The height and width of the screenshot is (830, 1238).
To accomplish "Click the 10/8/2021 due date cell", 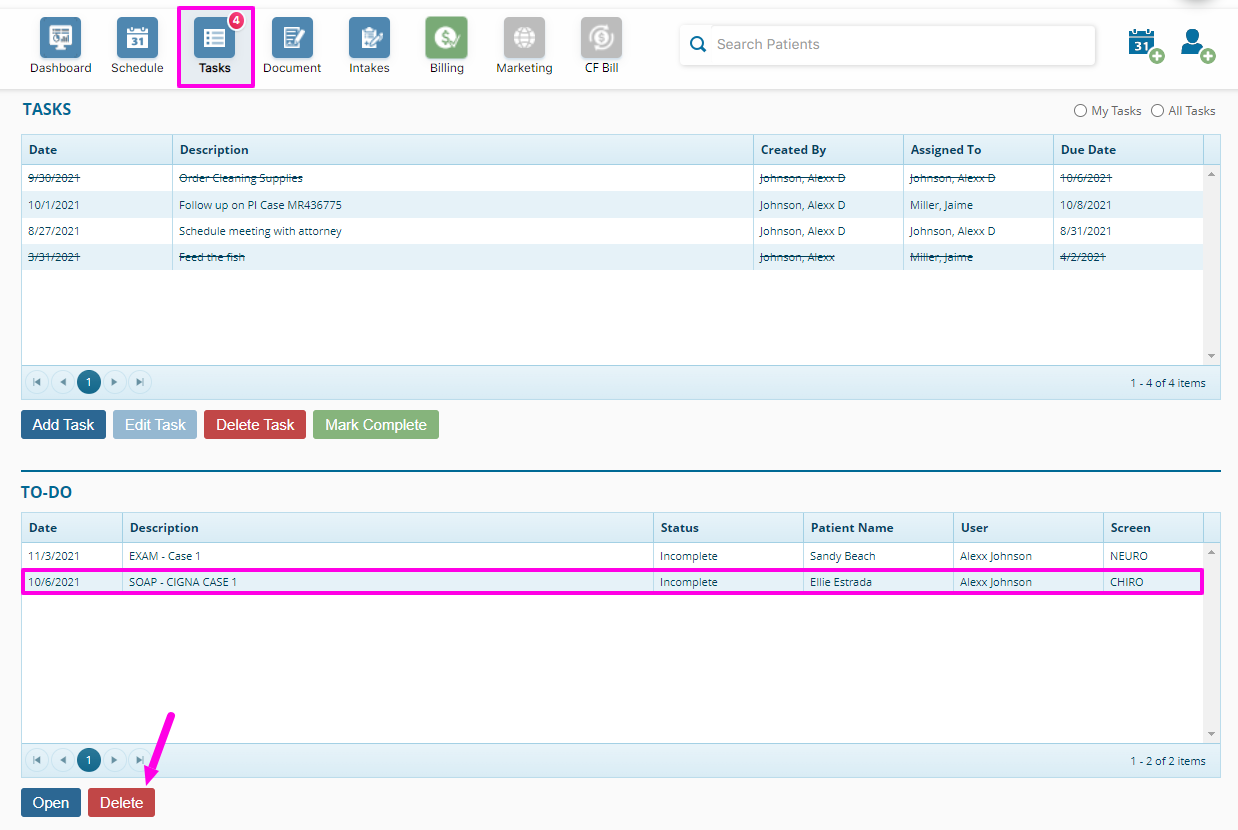I will (x=1128, y=205).
